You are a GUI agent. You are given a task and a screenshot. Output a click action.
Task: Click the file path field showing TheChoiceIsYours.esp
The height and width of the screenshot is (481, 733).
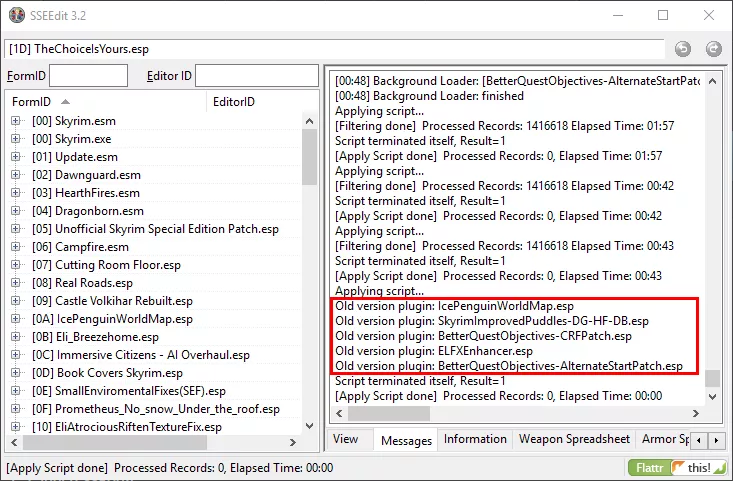click(334, 49)
